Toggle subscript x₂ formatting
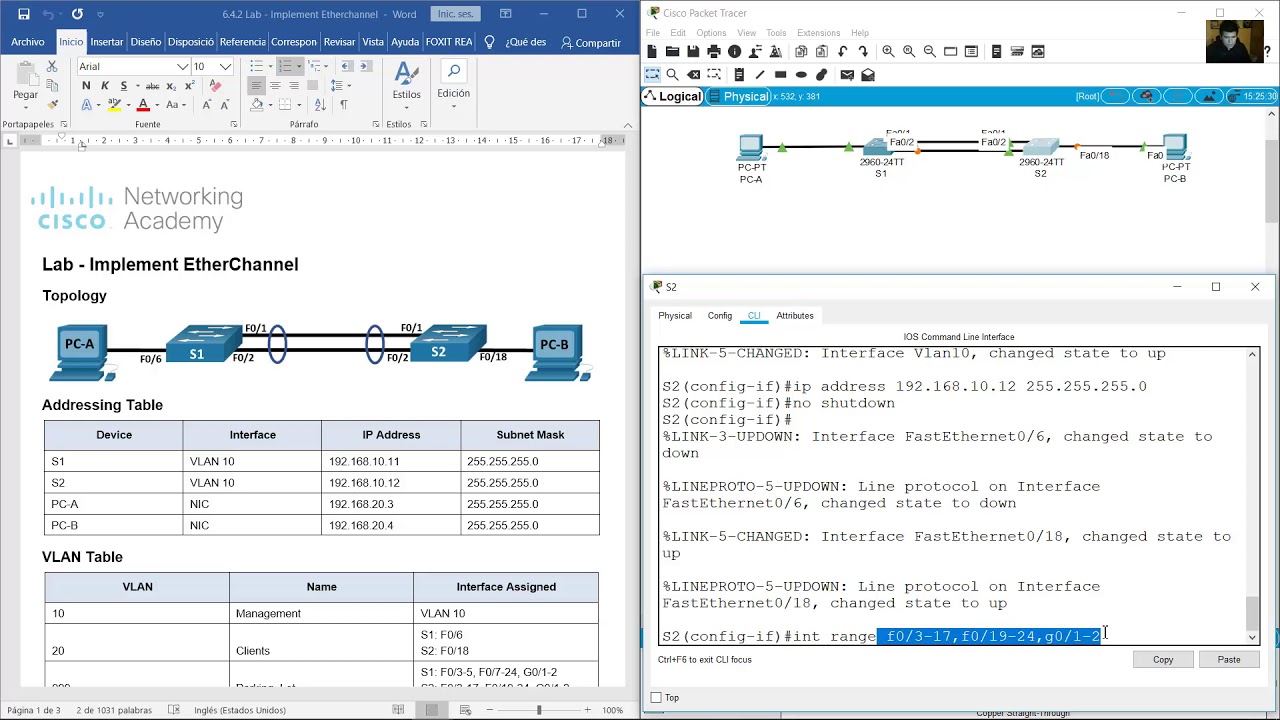The width and height of the screenshot is (1280, 720). 173,86
